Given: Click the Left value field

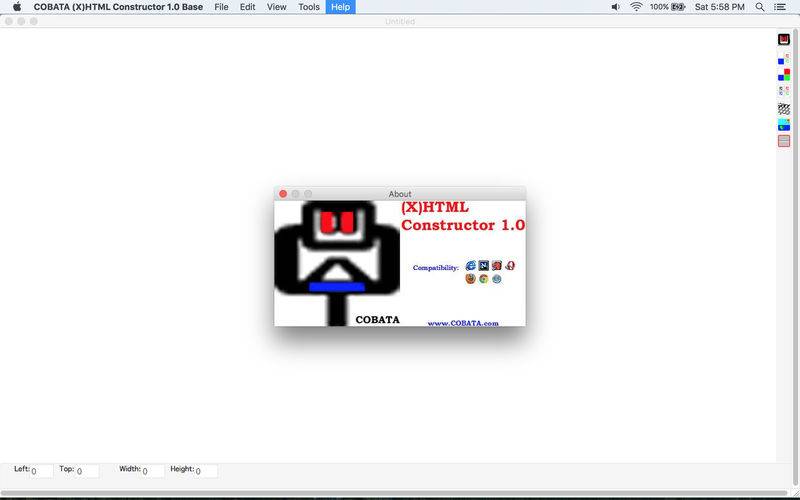Looking at the screenshot, I should [41, 471].
